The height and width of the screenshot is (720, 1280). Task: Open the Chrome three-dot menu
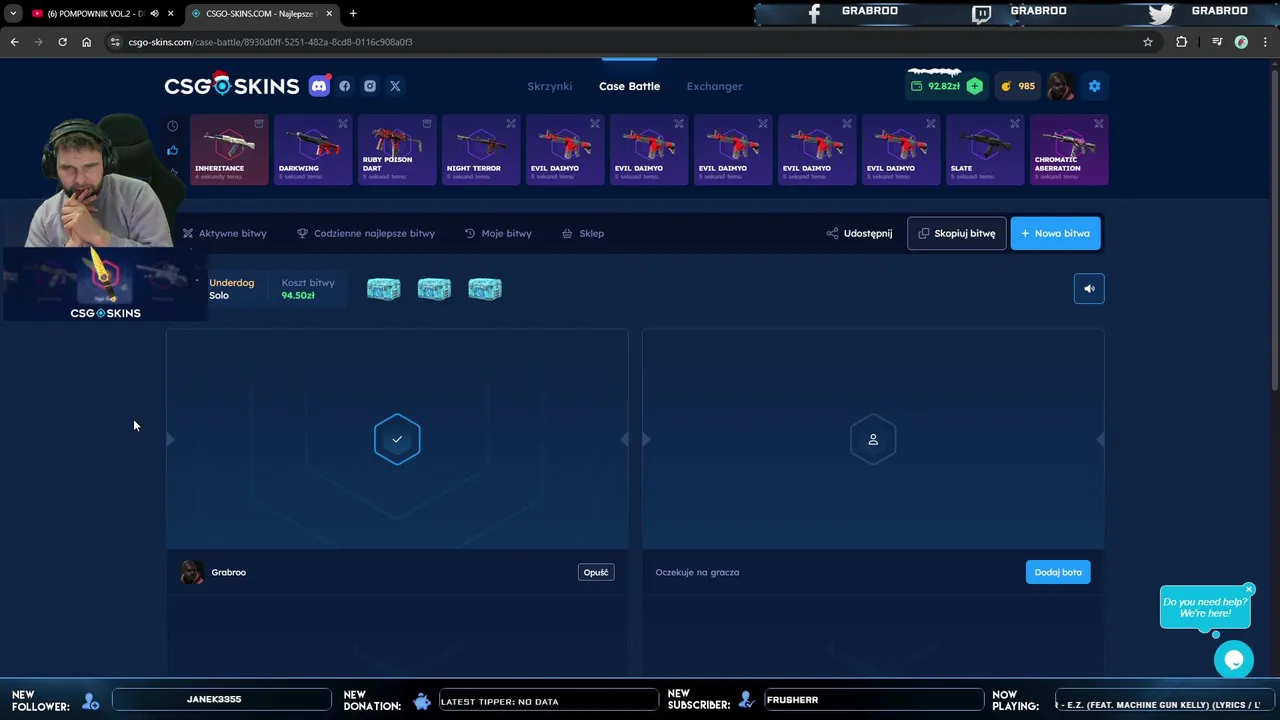[x=1265, y=42]
